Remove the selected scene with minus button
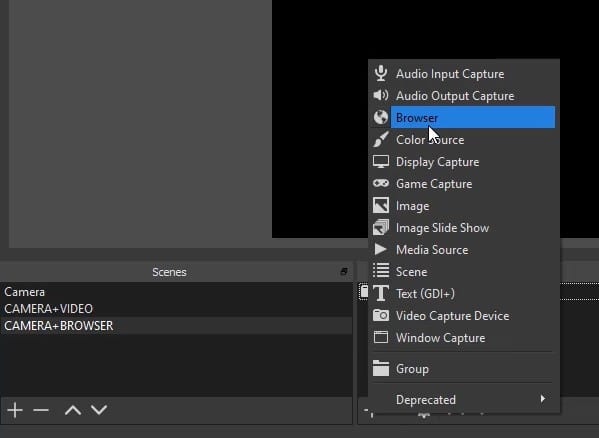 click(41, 410)
